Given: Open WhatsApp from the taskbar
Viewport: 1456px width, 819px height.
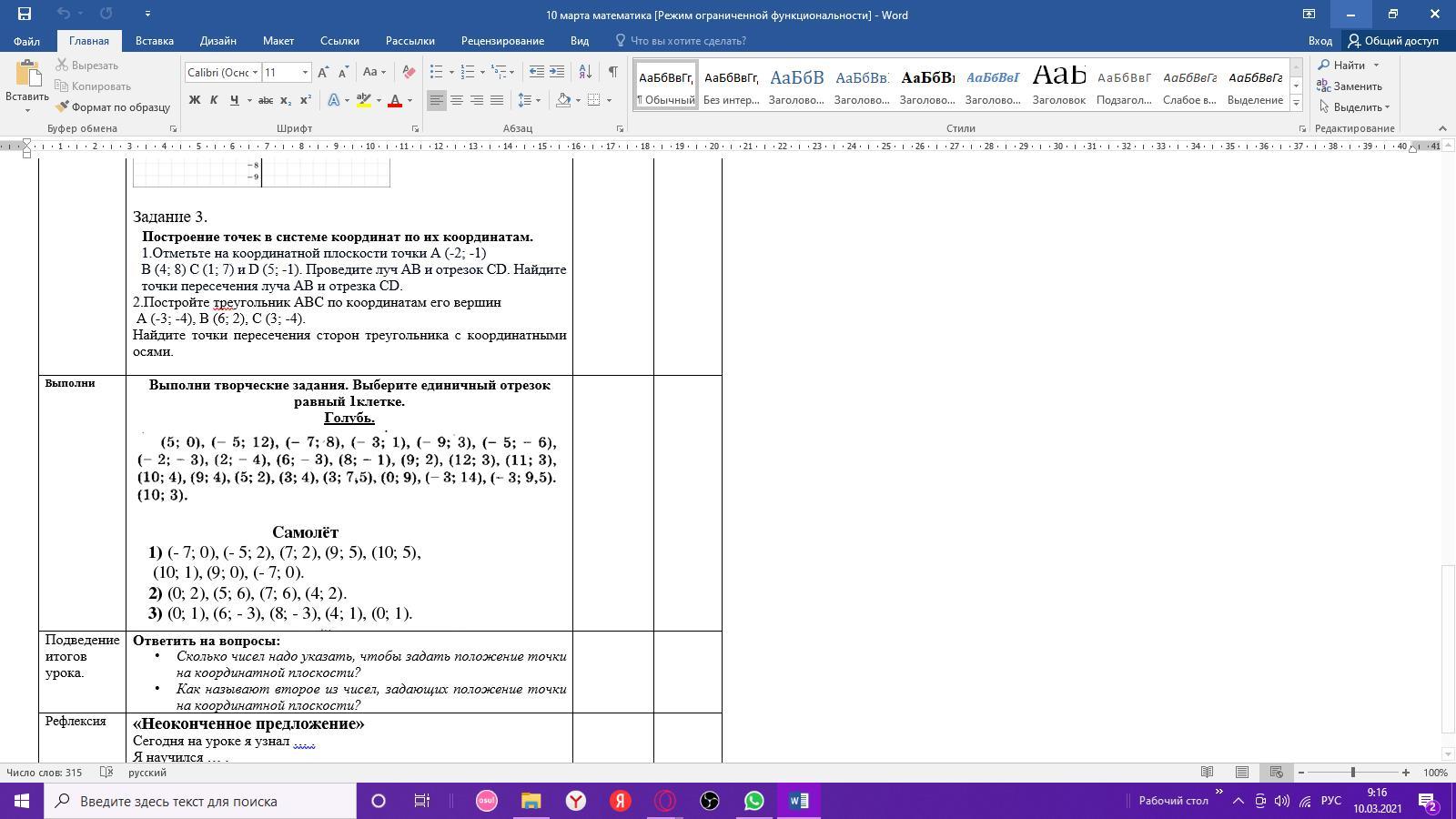Looking at the screenshot, I should [x=754, y=801].
